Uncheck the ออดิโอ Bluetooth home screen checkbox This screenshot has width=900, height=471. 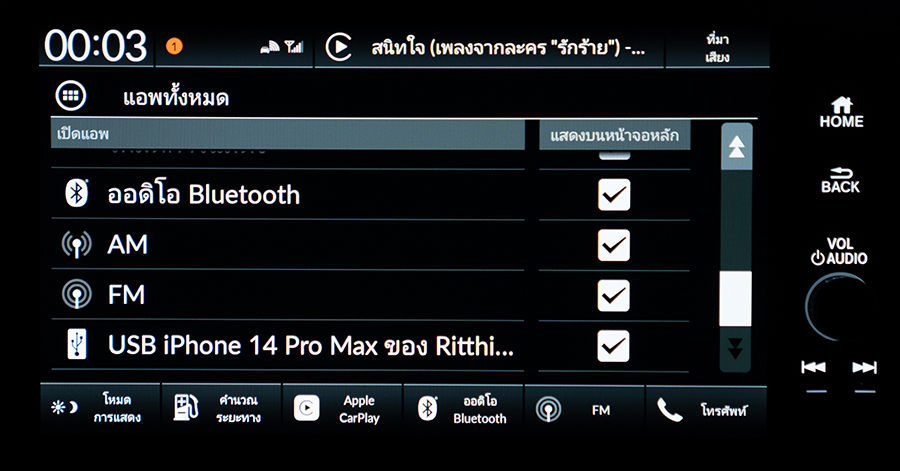613,194
